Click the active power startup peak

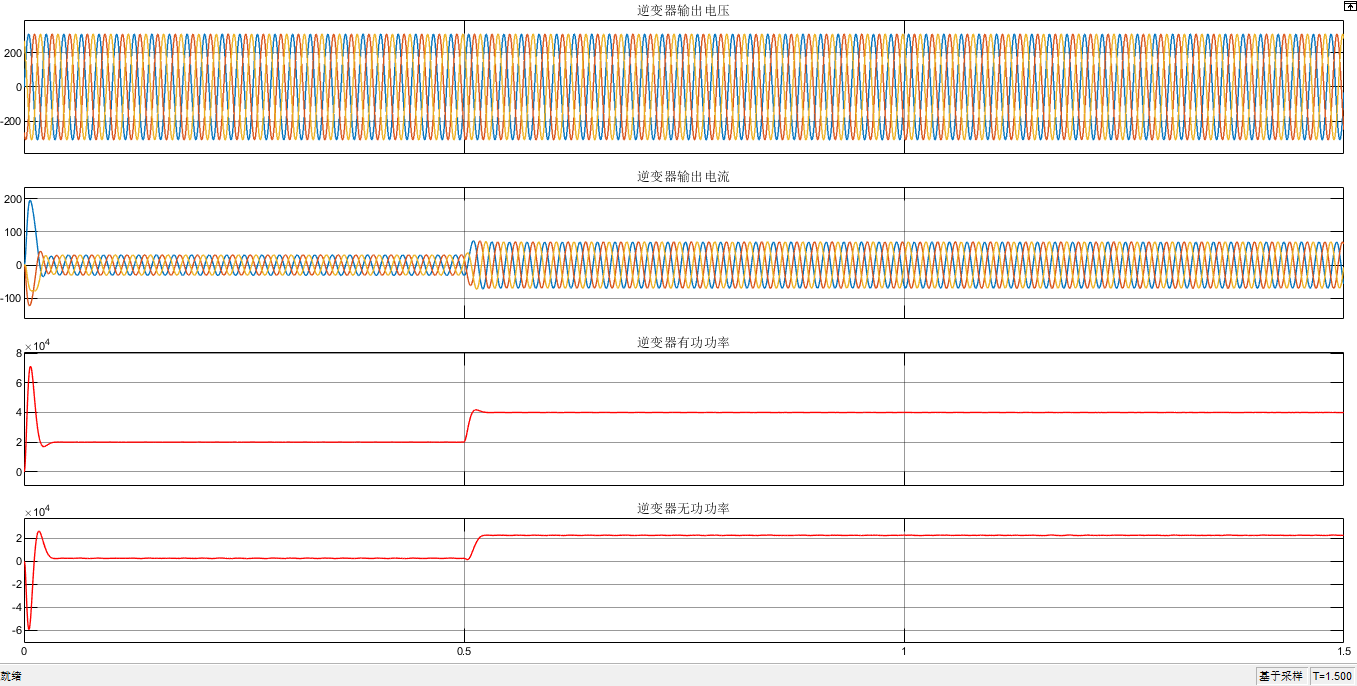[30, 367]
